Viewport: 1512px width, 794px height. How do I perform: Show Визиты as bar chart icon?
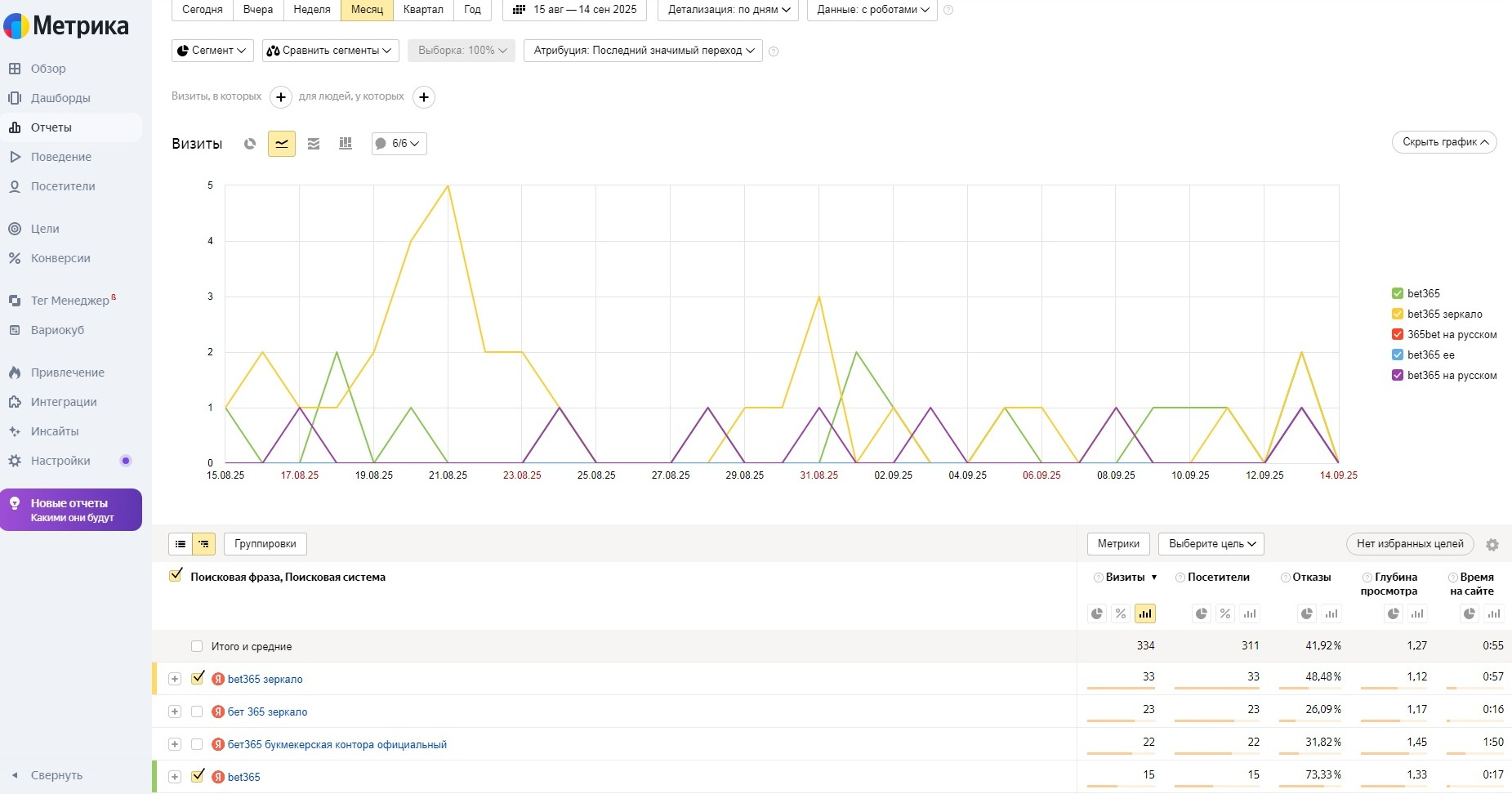[1145, 613]
